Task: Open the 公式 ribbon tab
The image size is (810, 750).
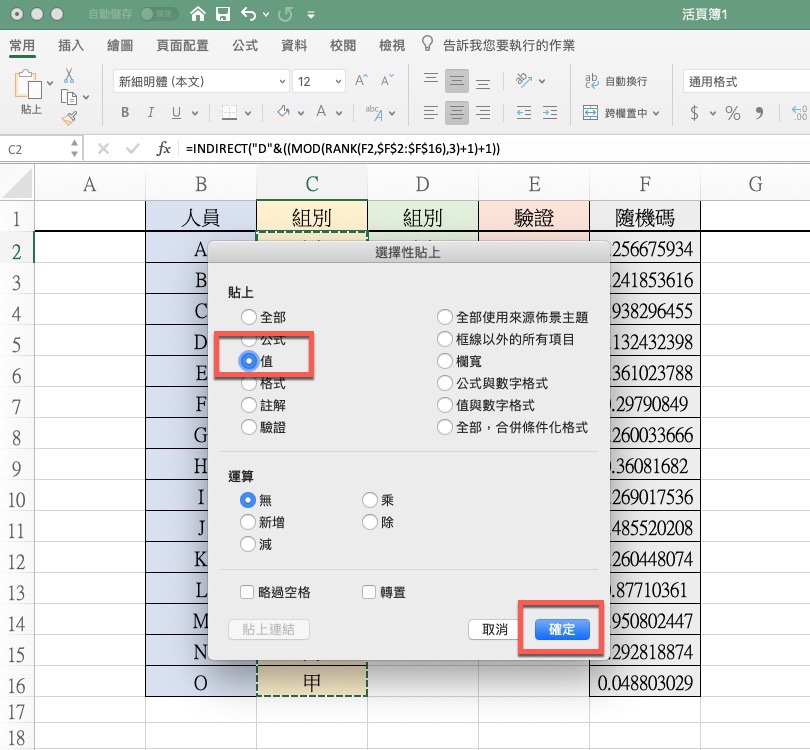Action: pos(245,45)
